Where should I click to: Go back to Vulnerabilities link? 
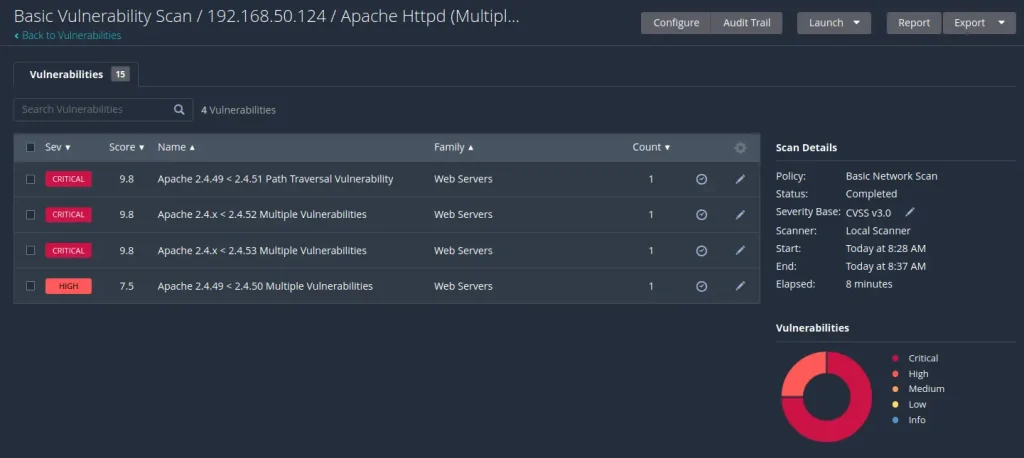(70, 36)
